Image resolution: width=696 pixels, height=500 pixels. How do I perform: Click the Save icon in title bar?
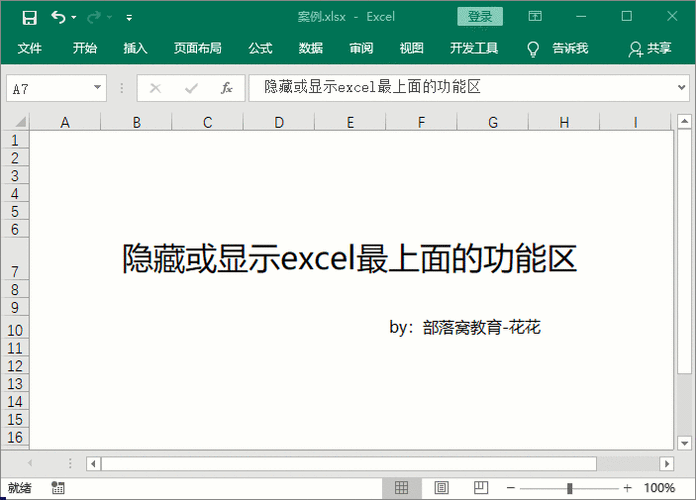[29, 18]
